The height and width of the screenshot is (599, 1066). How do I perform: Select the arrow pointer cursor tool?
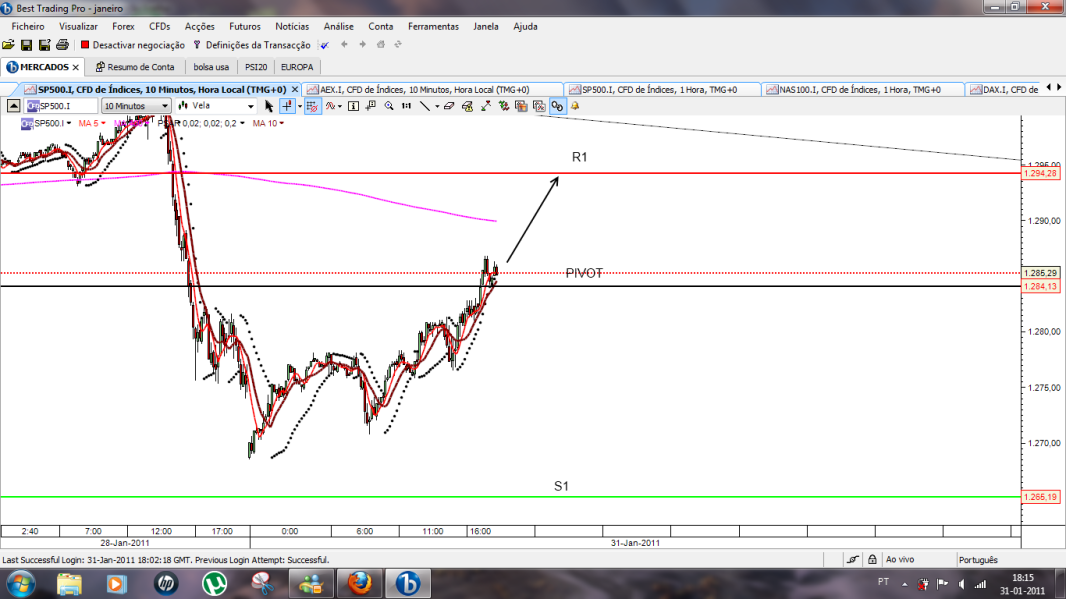[269, 106]
